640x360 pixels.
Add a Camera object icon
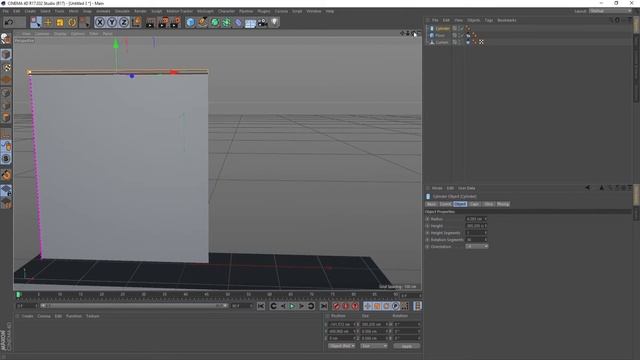[x=262, y=22]
